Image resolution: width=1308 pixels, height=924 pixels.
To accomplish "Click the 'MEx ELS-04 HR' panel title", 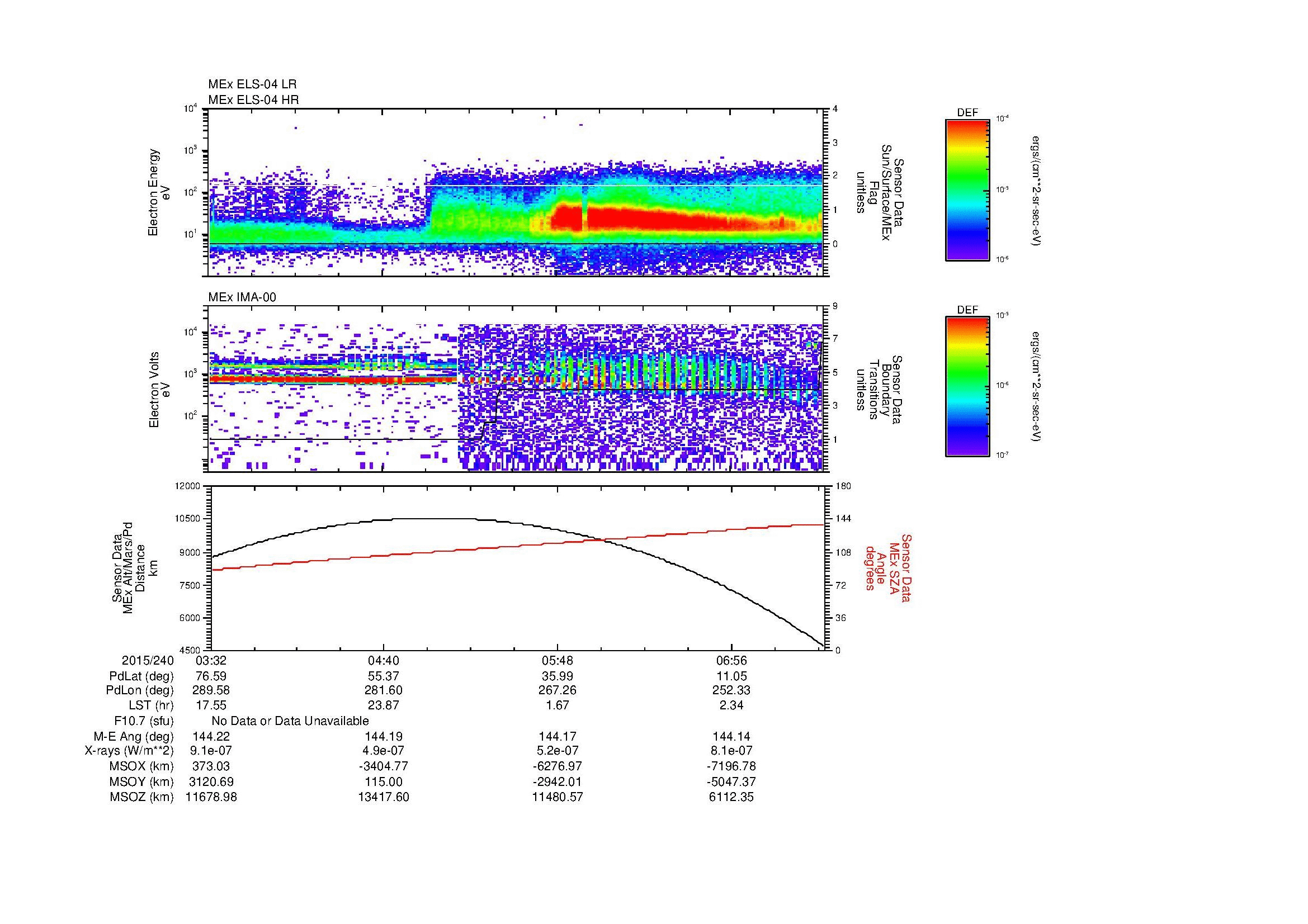I will (253, 99).
